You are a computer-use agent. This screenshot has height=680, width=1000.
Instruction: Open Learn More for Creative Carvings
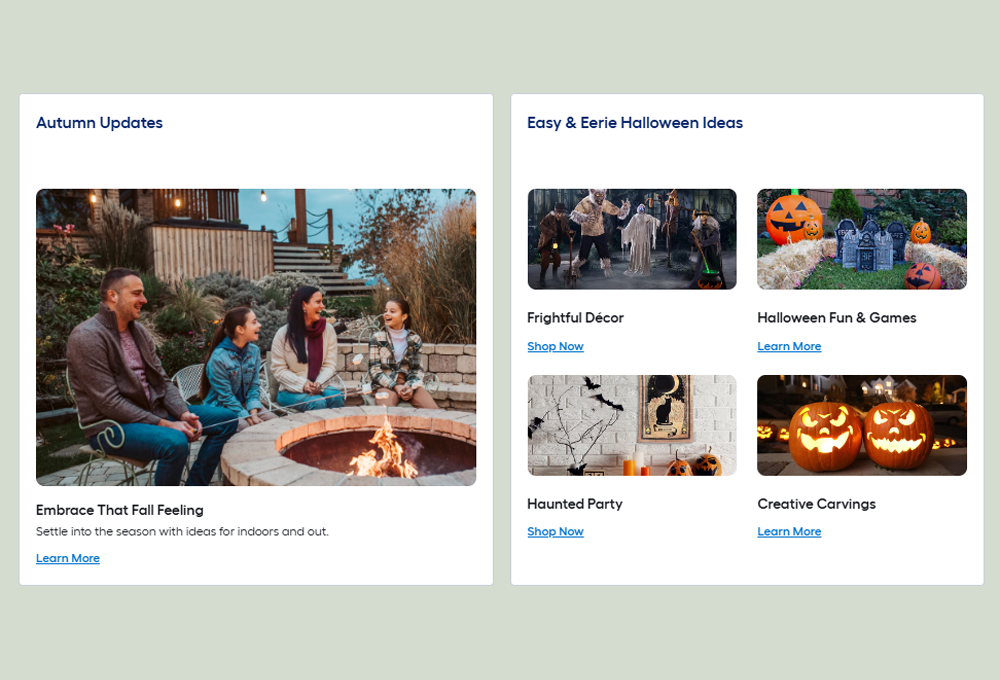click(789, 531)
